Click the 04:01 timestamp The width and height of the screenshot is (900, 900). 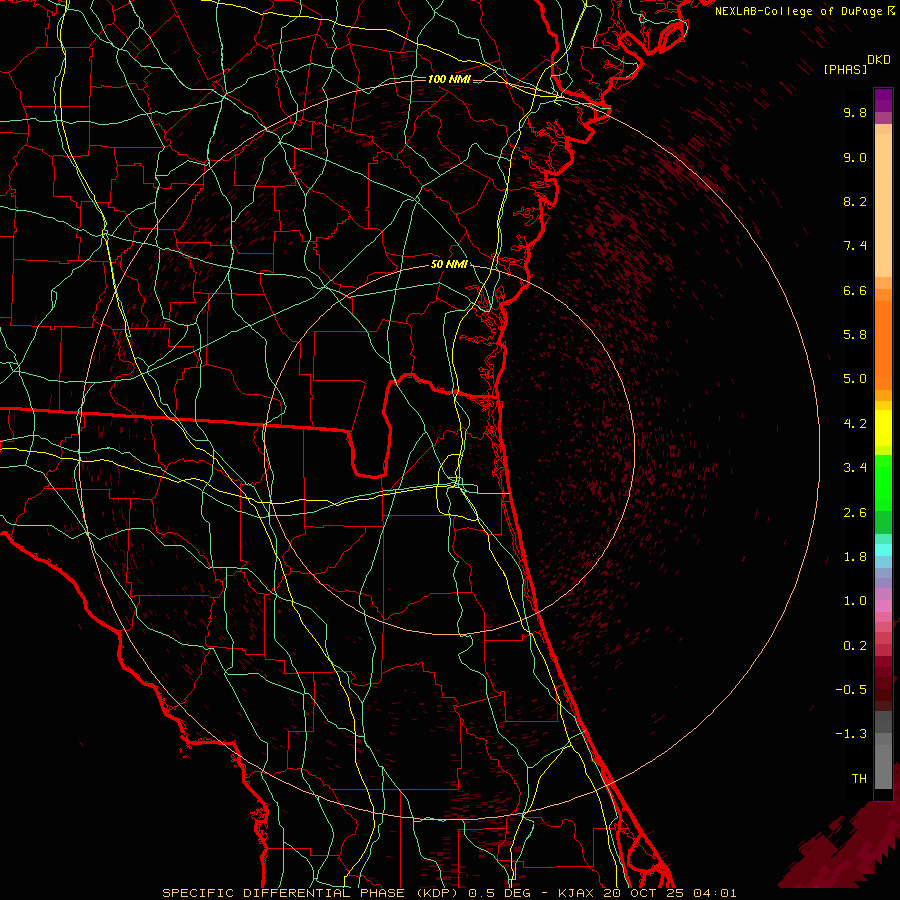[x=715, y=893]
